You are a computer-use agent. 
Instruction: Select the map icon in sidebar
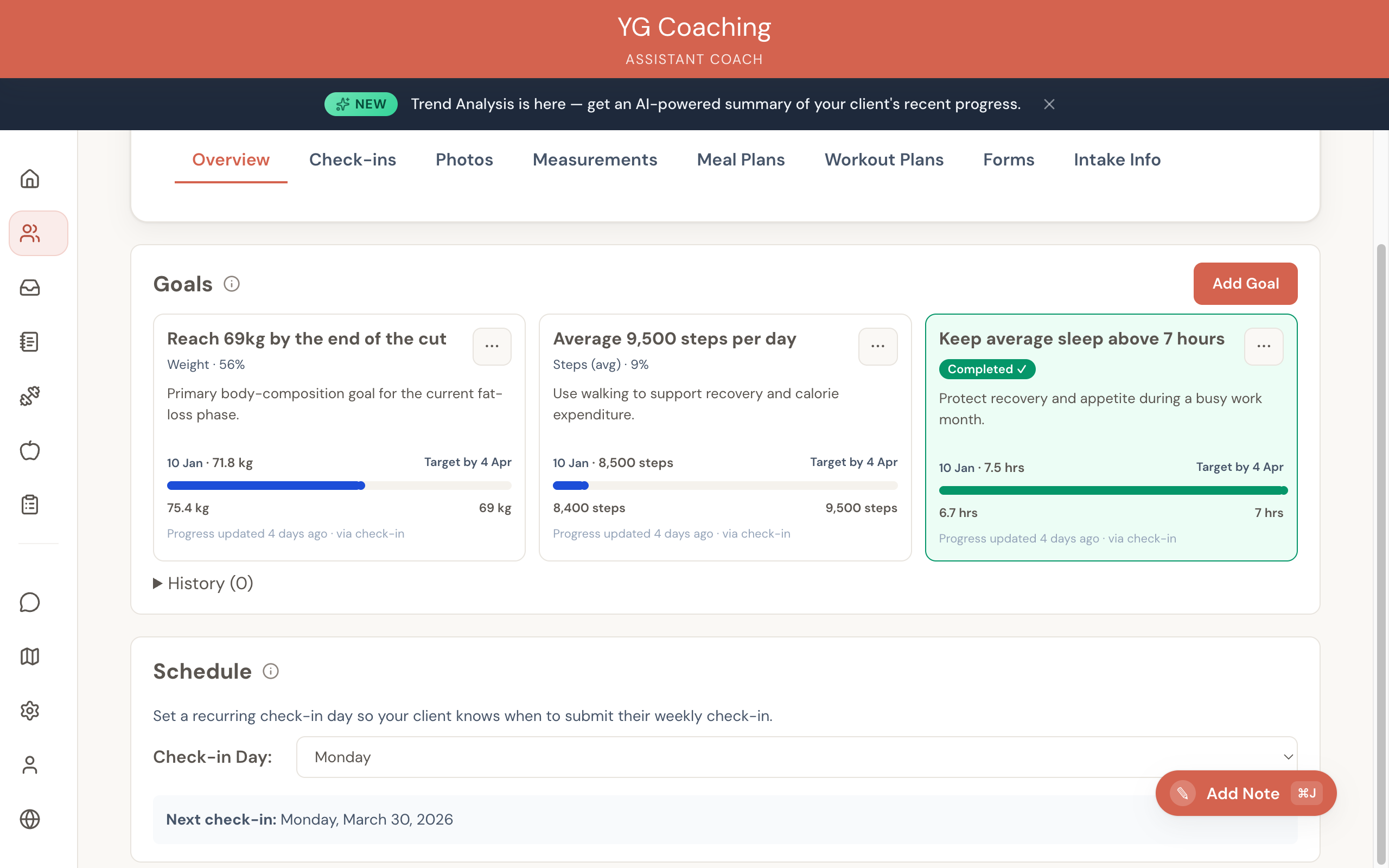click(29, 656)
